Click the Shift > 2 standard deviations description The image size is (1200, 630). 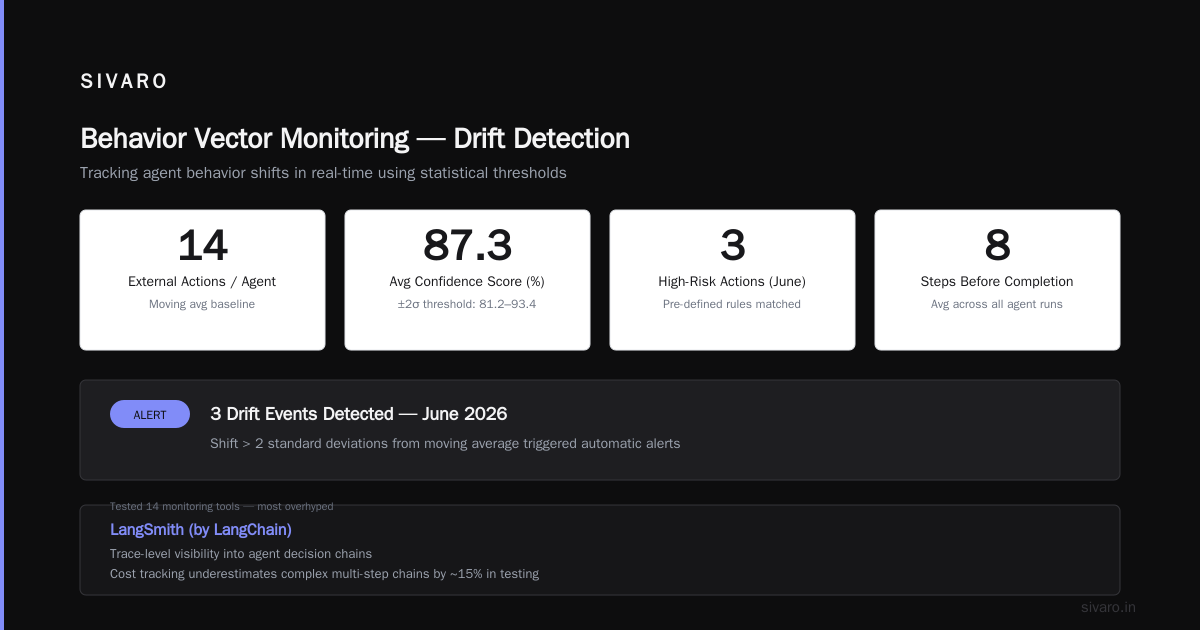point(445,443)
